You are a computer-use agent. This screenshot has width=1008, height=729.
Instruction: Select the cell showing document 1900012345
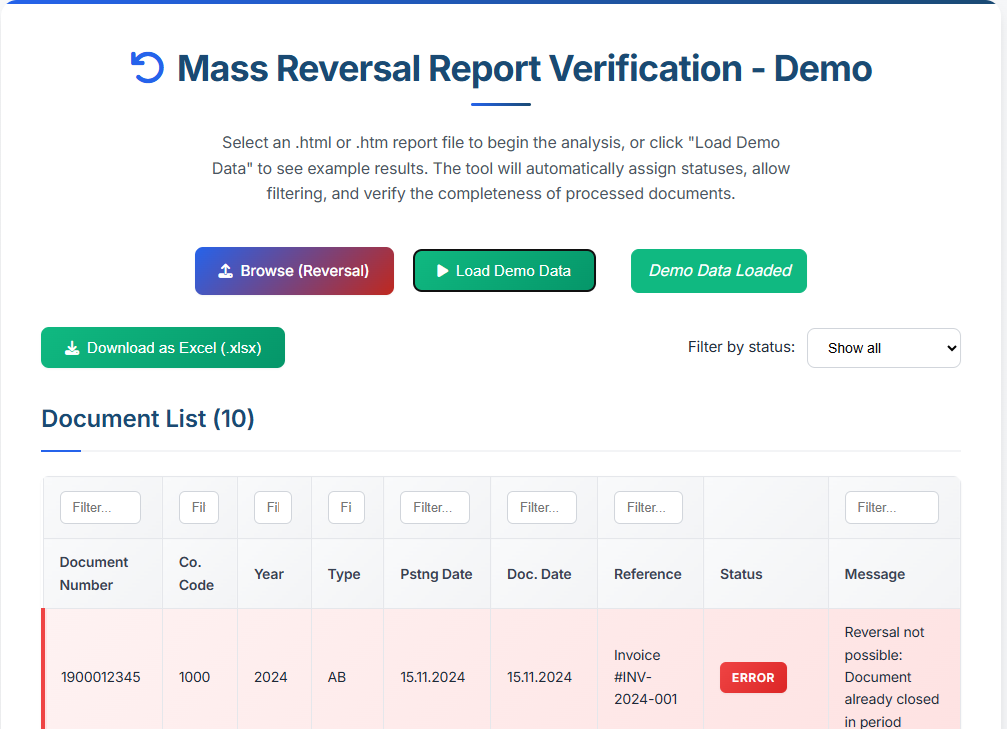pyautogui.click(x=102, y=677)
